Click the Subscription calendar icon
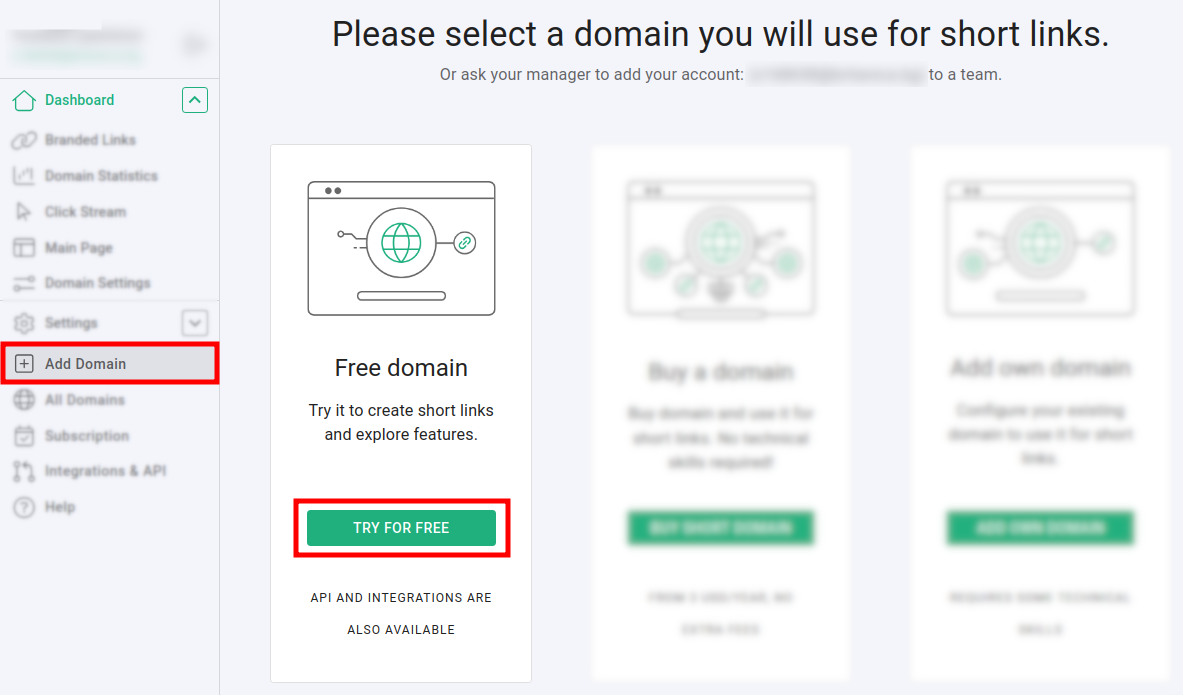This screenshot has width=1183, height=695. [24, 436]
